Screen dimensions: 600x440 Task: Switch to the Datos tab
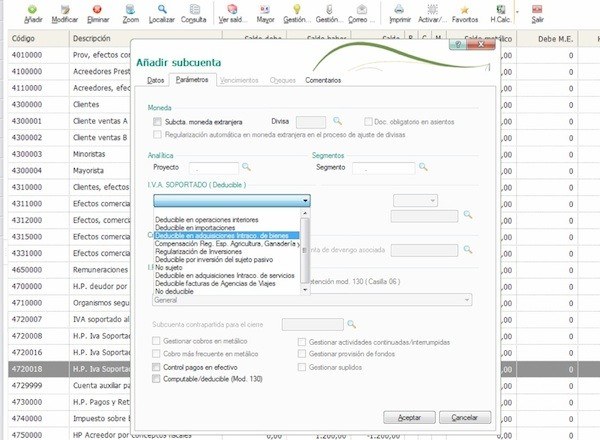pyautogui.click(x=154, y=79)
